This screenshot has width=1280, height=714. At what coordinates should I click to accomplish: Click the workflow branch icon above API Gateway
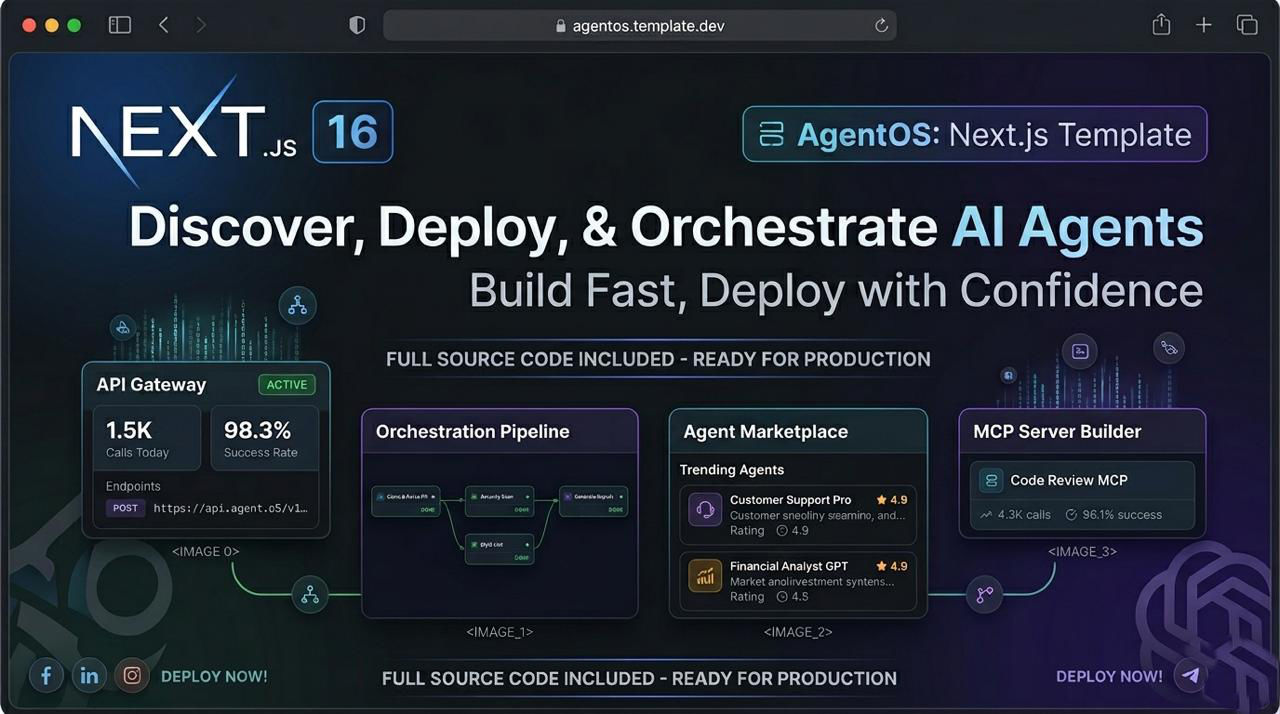pyautogui.click(x=297, y=304)
